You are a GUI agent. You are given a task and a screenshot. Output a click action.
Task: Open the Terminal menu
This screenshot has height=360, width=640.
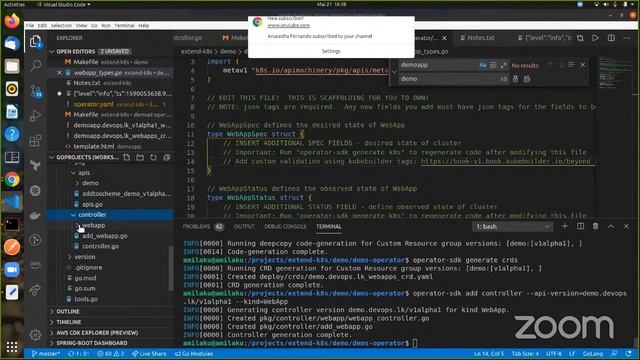pyautogui.click(x=124, y=25)
